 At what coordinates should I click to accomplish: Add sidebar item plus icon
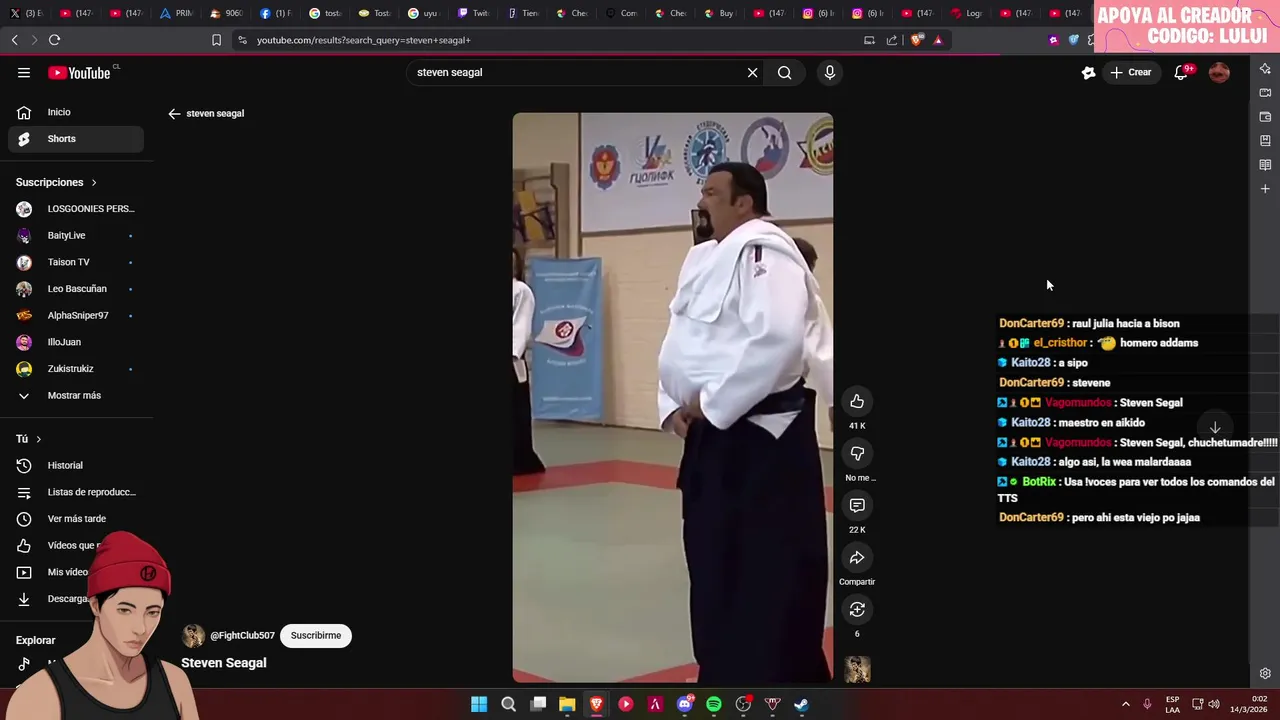1265,188
